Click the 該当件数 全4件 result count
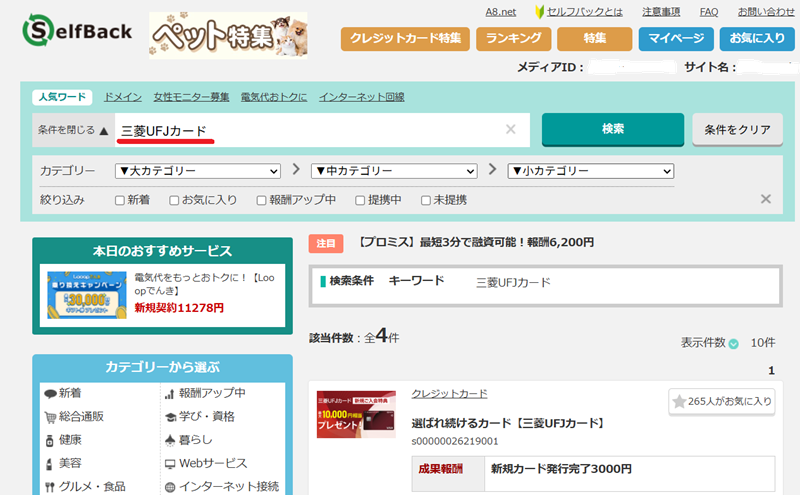 coord(354,336)
